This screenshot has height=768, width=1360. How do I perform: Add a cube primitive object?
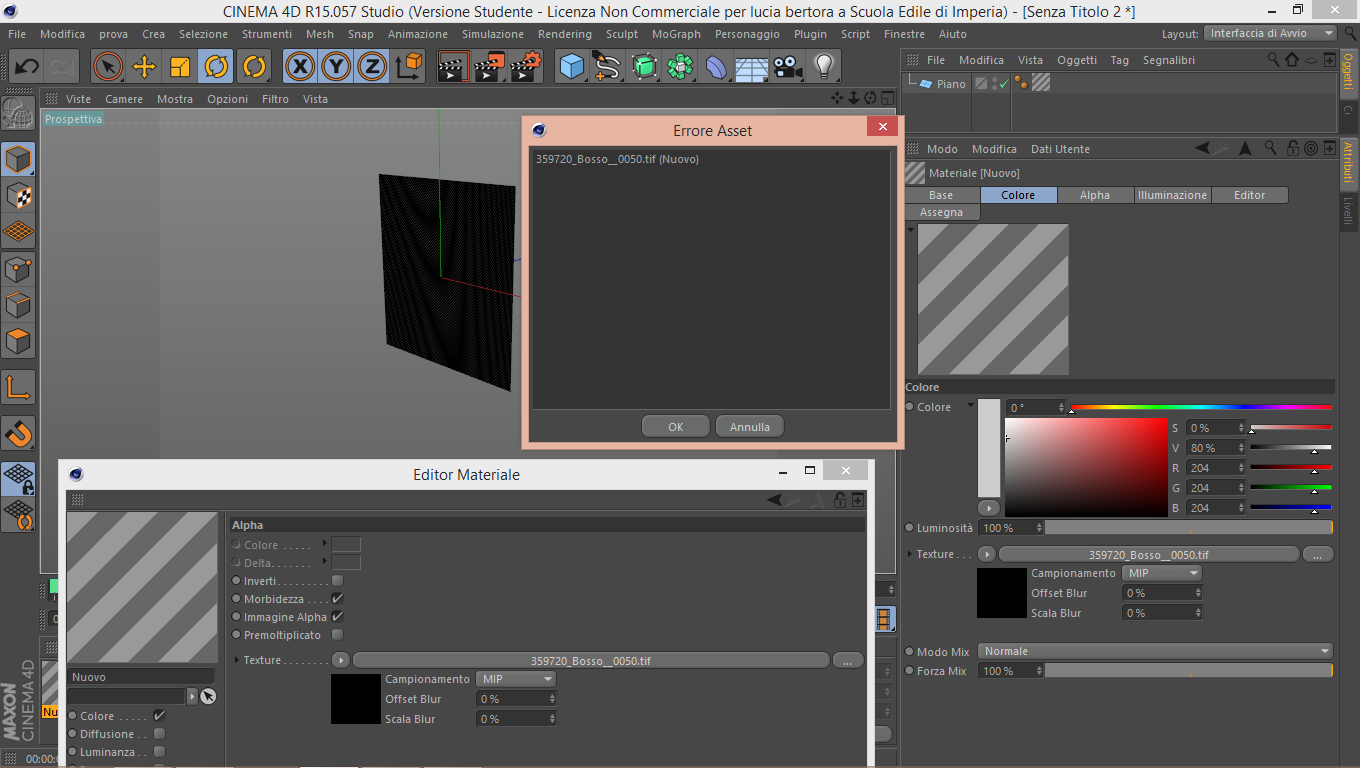571,67
